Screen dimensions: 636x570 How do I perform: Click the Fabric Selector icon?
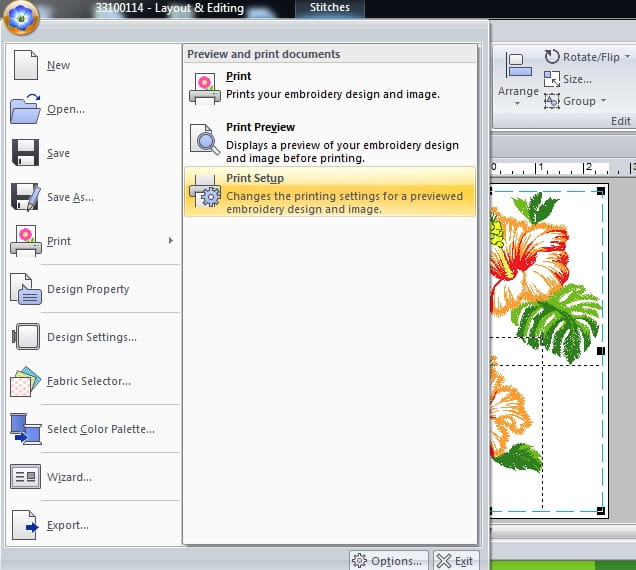25,381
